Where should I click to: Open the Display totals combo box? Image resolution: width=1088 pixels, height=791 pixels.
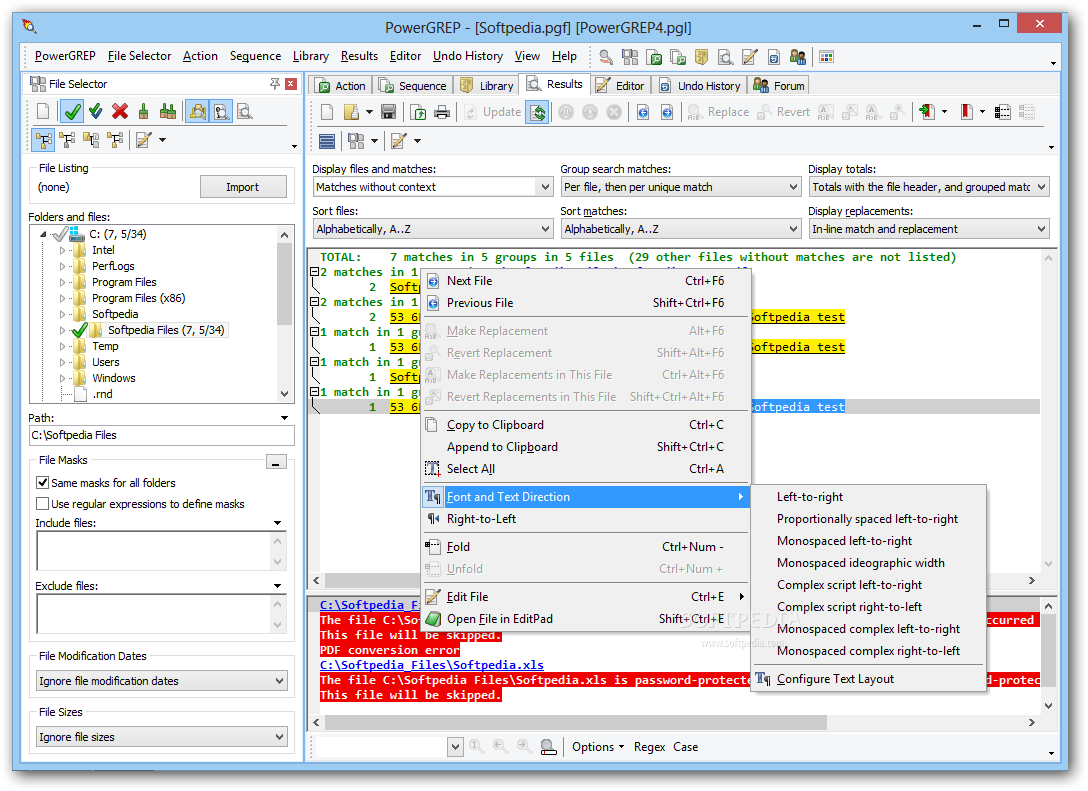[x=929, y=187]
